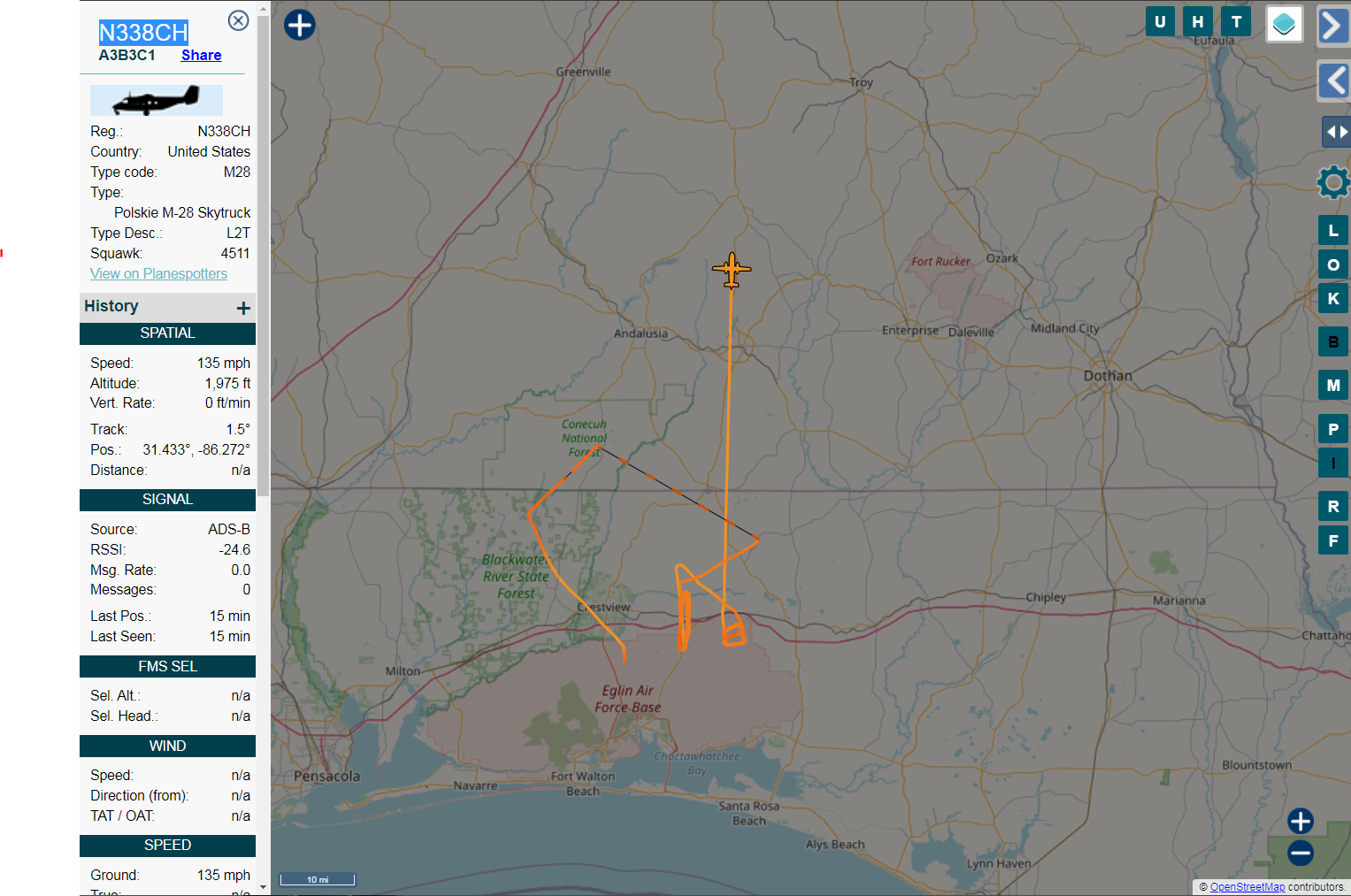1351x896 pixels.
Task: Toggle the H map button
Action: [x=1198, y=21]
